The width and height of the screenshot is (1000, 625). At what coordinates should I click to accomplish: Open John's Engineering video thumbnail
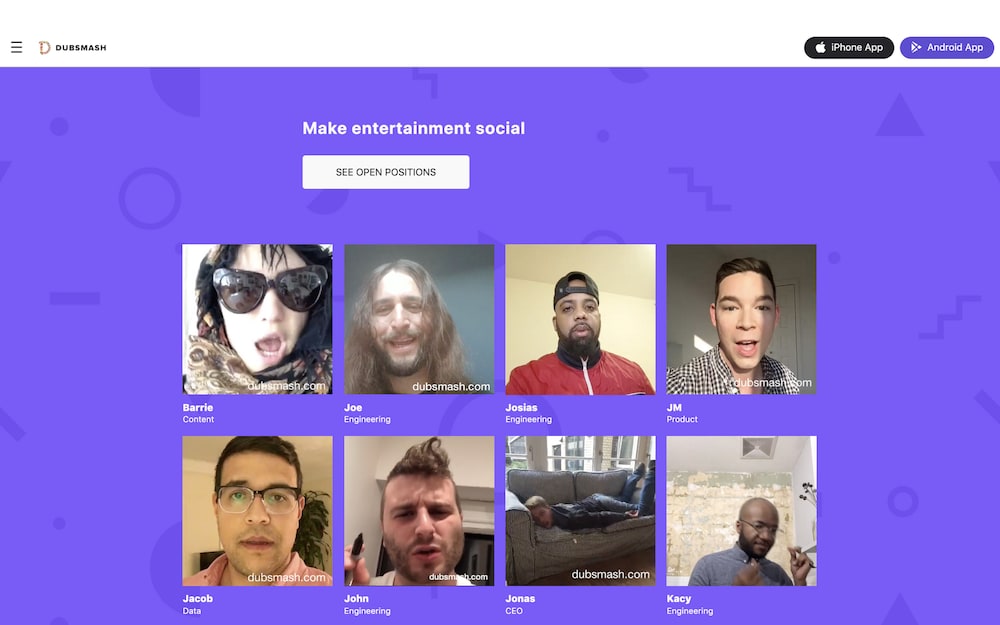coord(419,511)
